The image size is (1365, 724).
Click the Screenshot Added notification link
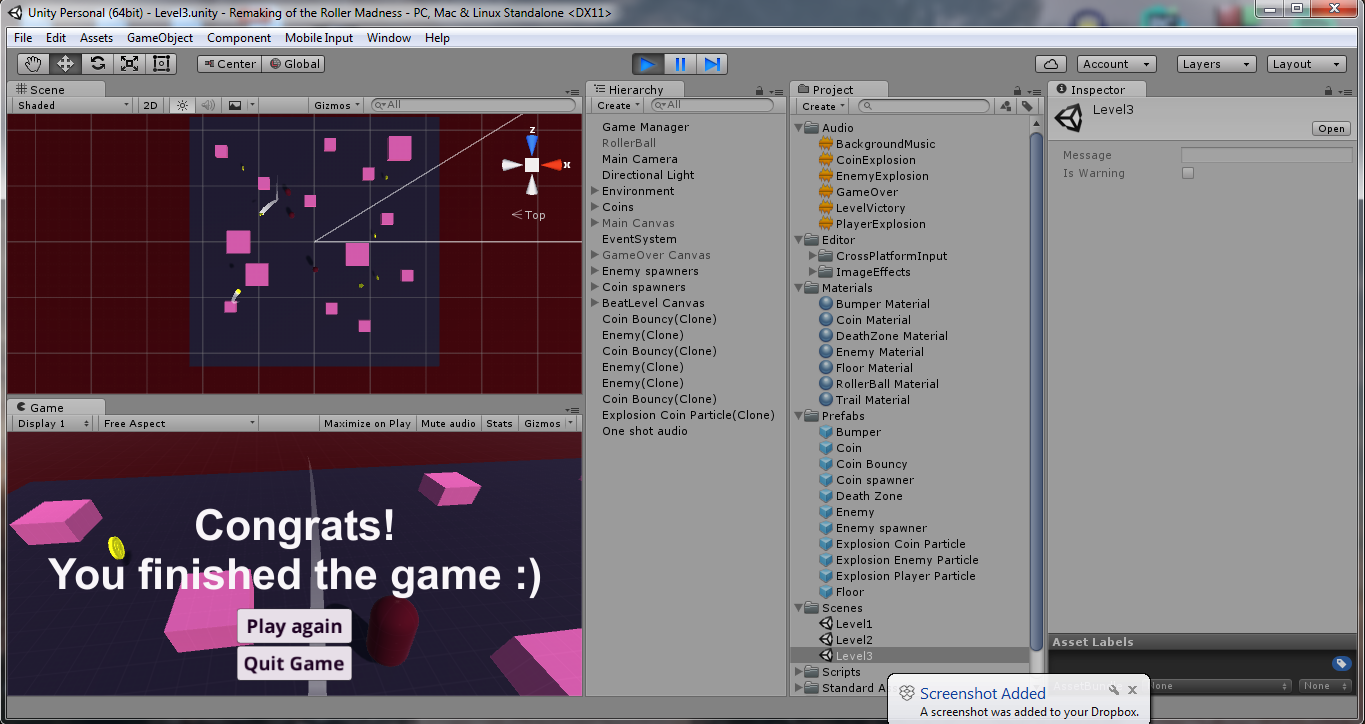point(983,693)
